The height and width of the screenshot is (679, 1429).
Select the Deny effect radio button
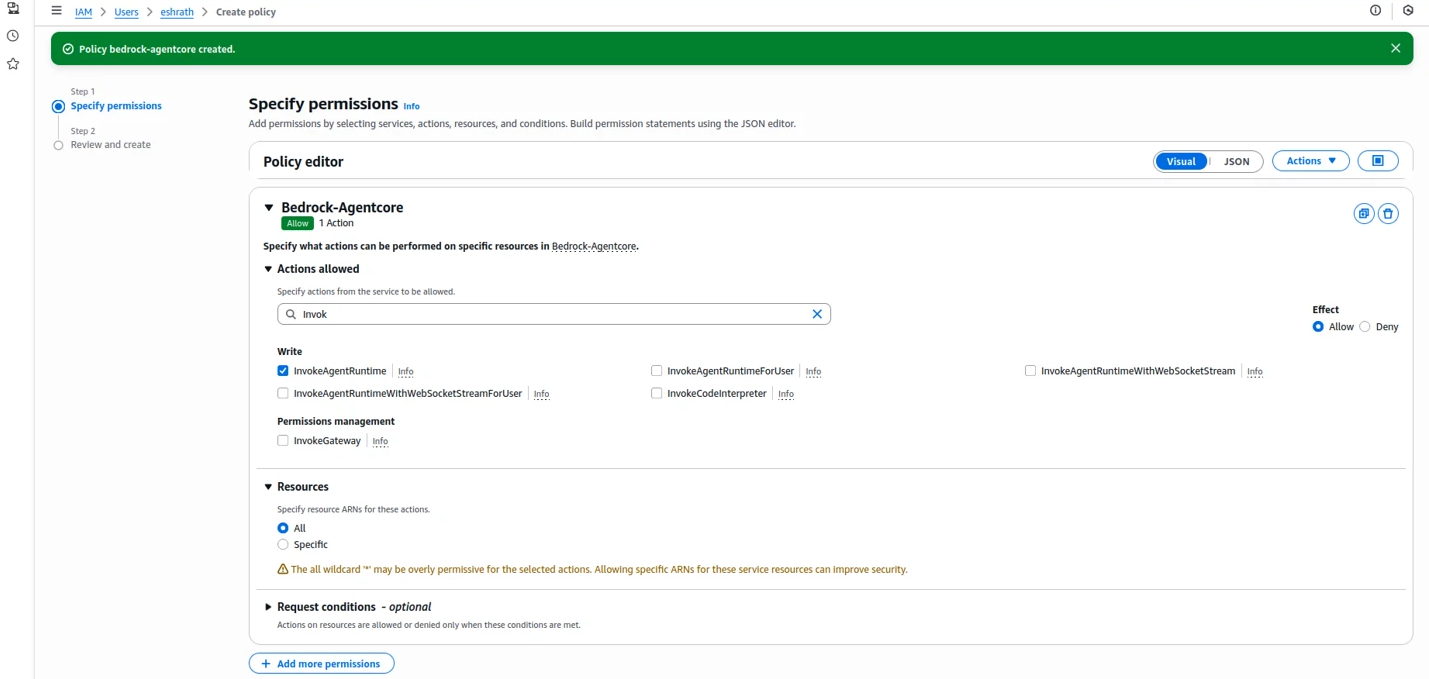pos(1364,326)
